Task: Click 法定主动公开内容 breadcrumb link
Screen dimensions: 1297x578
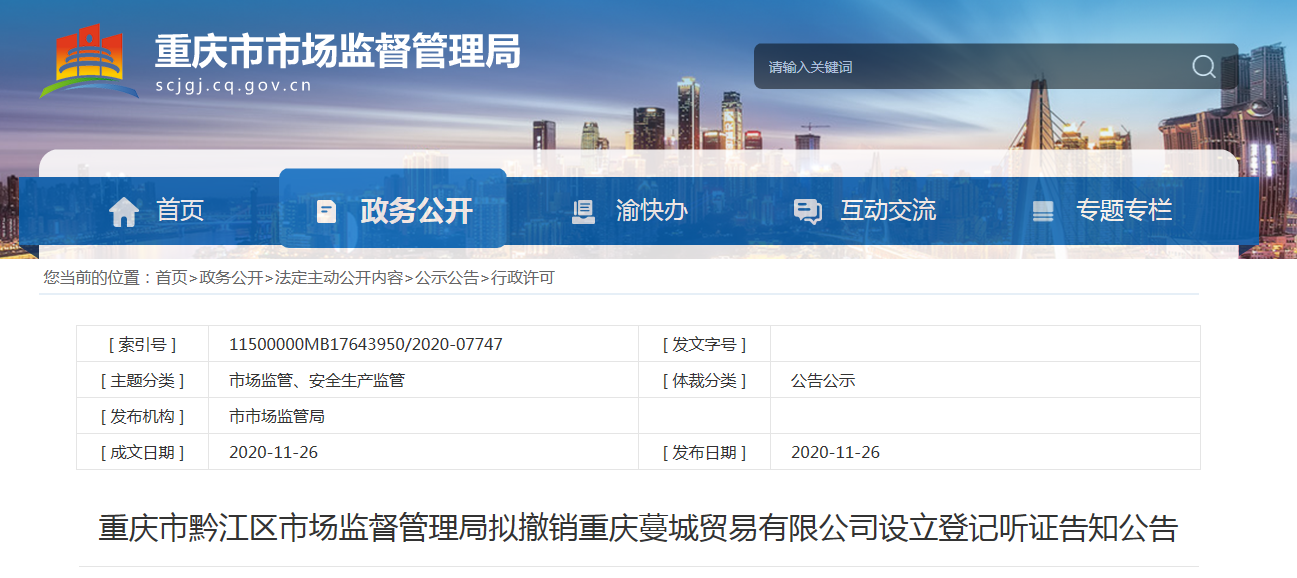Action: pos(339,278)
